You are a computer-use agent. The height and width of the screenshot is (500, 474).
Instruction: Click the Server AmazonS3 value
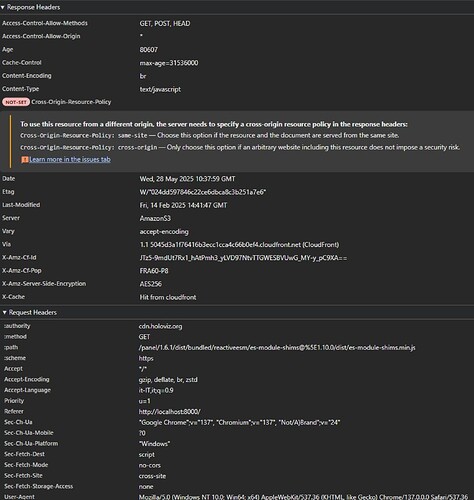coord(155,218)
